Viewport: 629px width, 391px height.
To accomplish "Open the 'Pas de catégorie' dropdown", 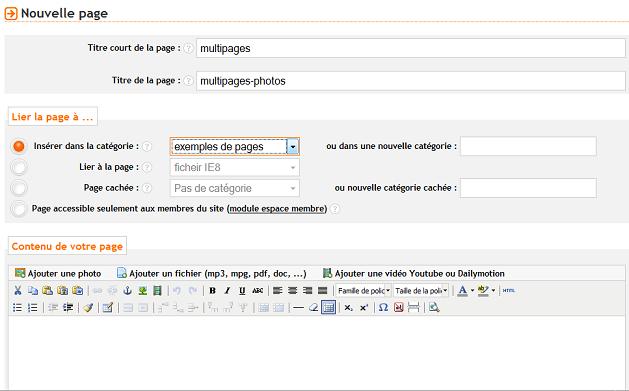I will coord(235,188).
